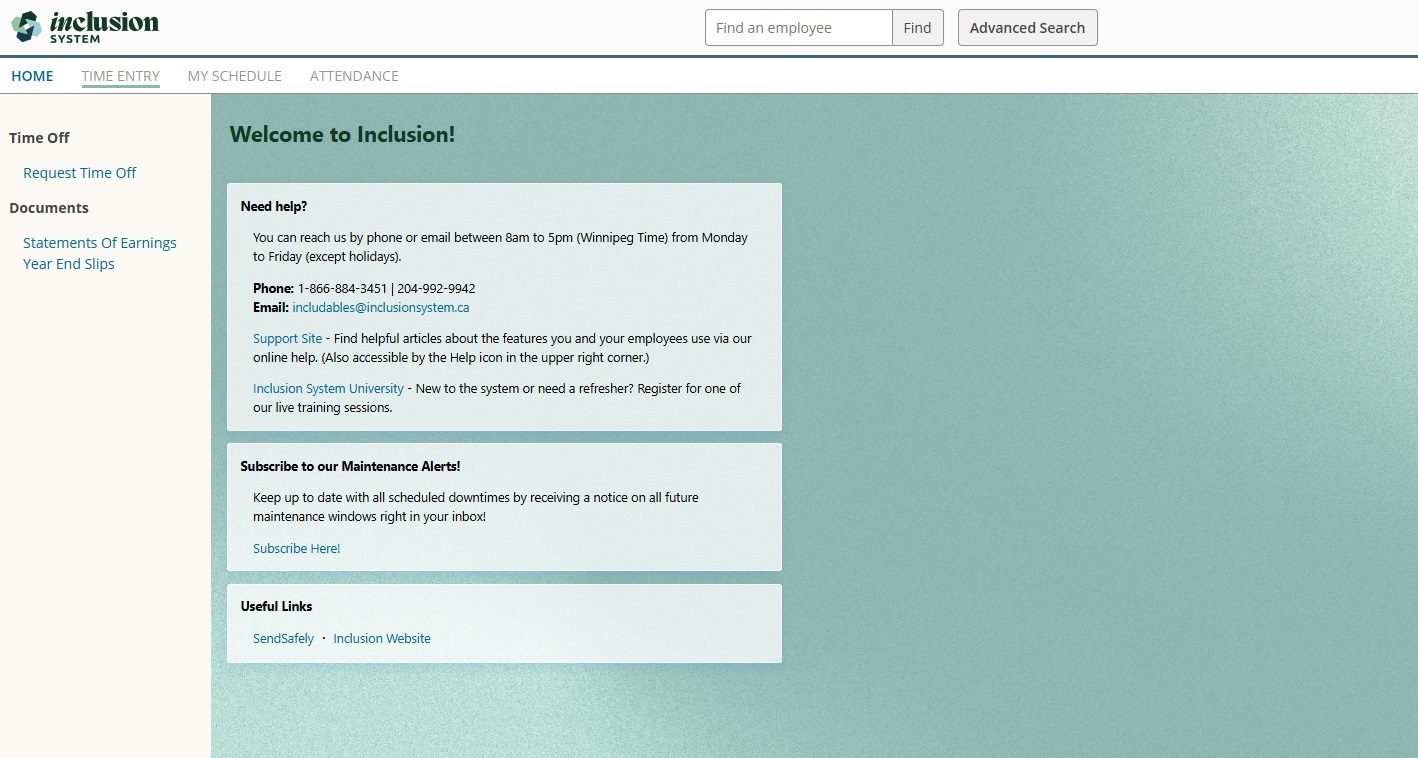View Statements Of Earnings

(x=100, y=243)
